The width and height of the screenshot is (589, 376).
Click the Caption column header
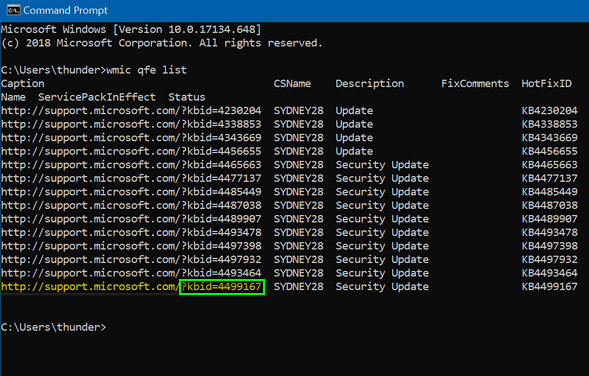click(23, 83)
